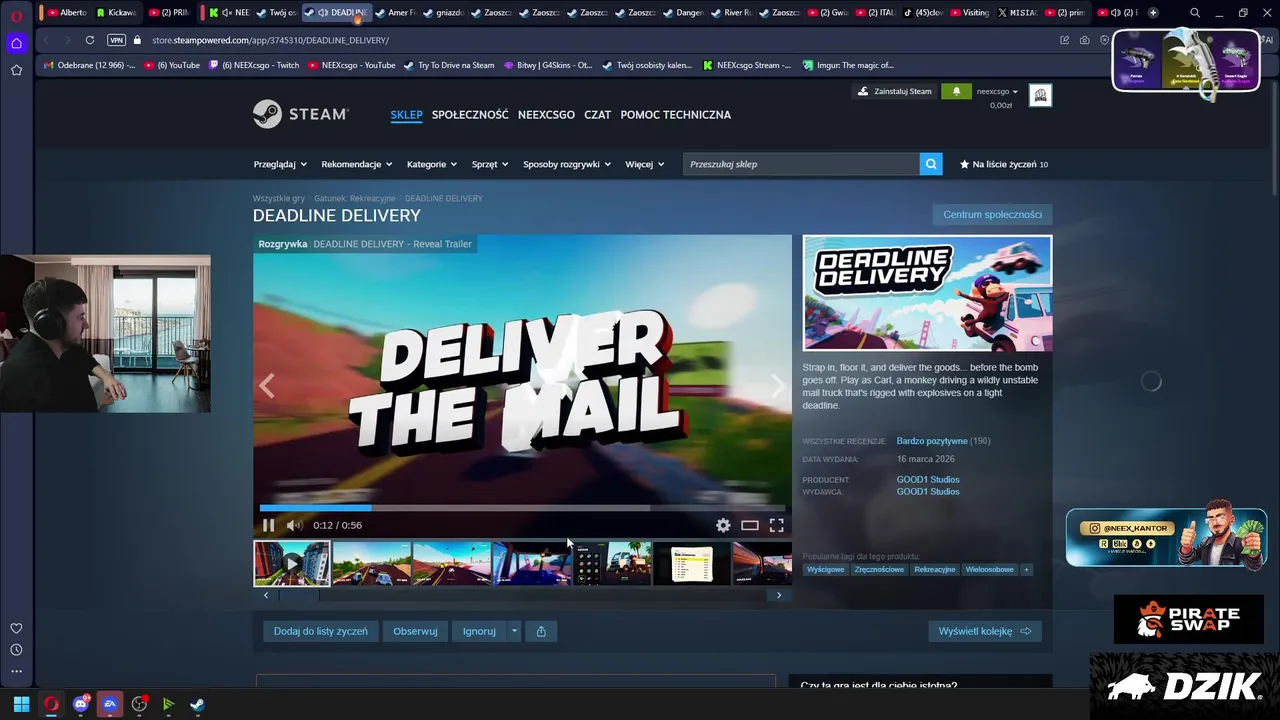Click the address bar URL
This screenshot has width=1280, height=720.
(270, 40)
